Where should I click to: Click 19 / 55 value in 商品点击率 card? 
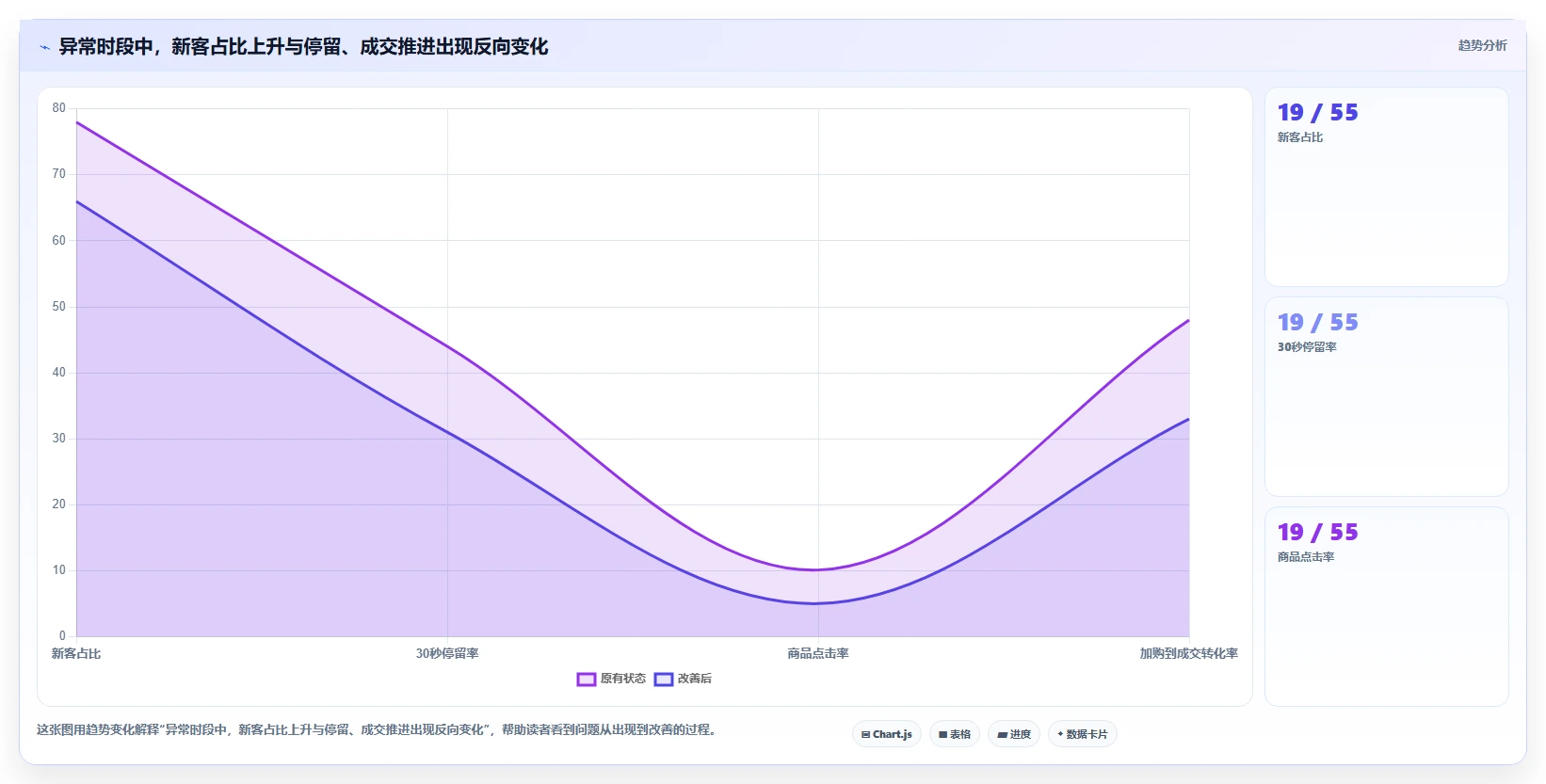(1317, 533)
